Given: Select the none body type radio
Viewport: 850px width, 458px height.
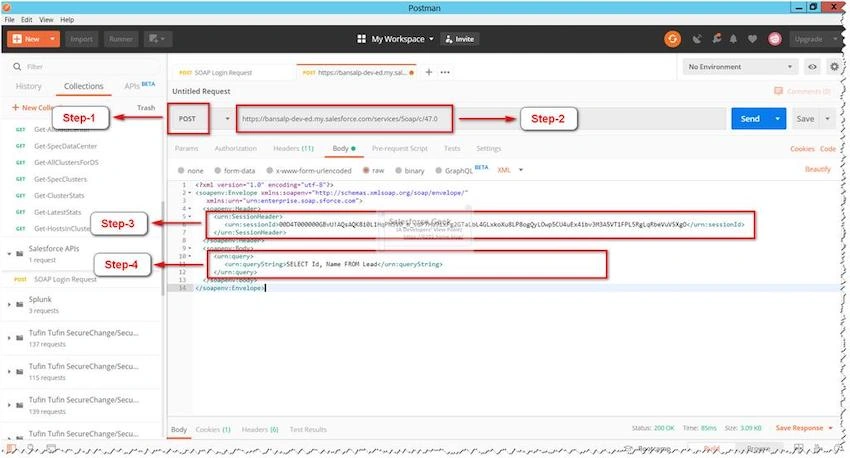Looking at the screenshot, I should pyautogui.click(x=181, y=170).
